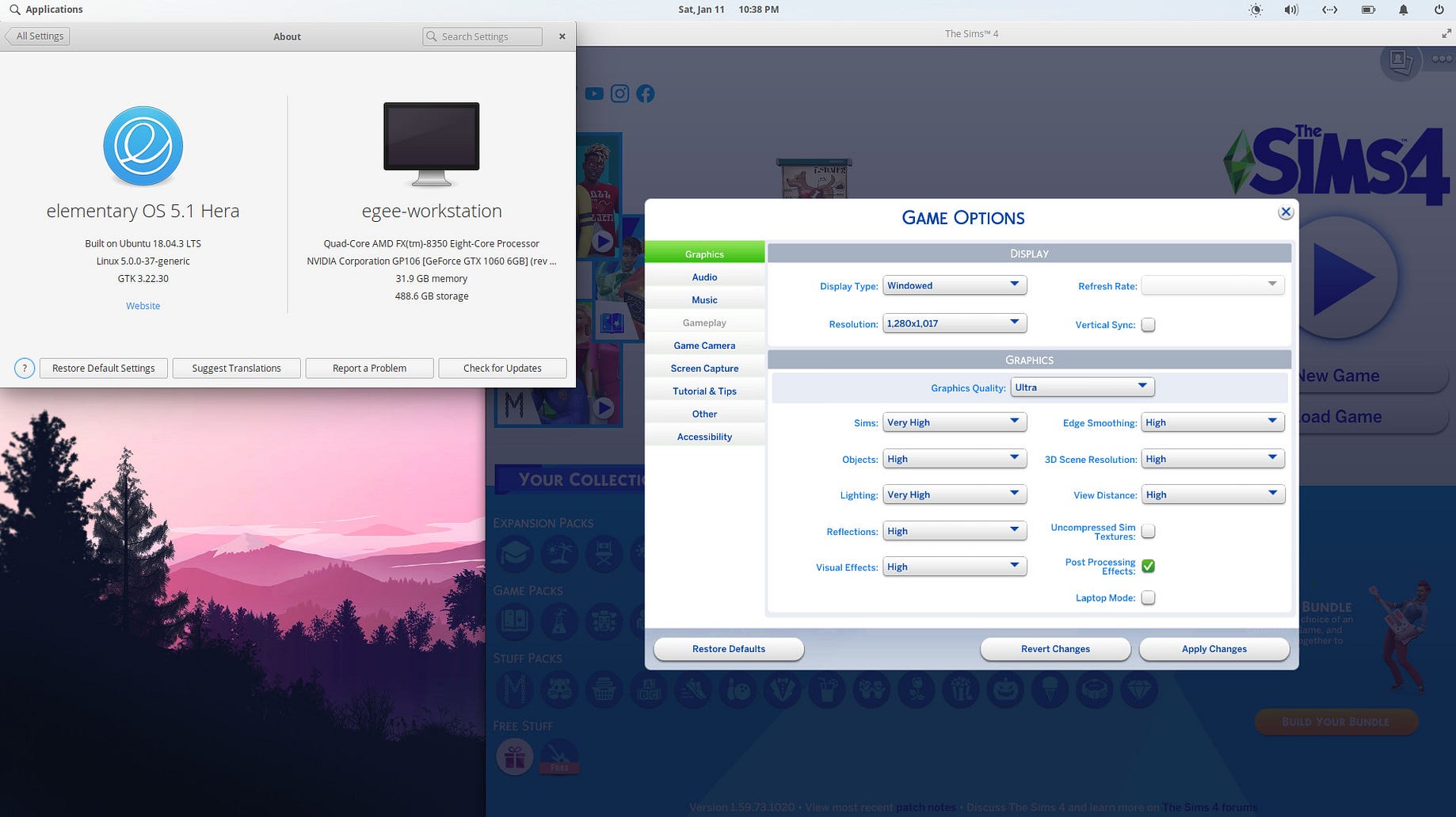The image size is (1456, 817).
Task: Open the Graphics Quality dropdown
Action: pyautogui.click(x=1082, y=388)
